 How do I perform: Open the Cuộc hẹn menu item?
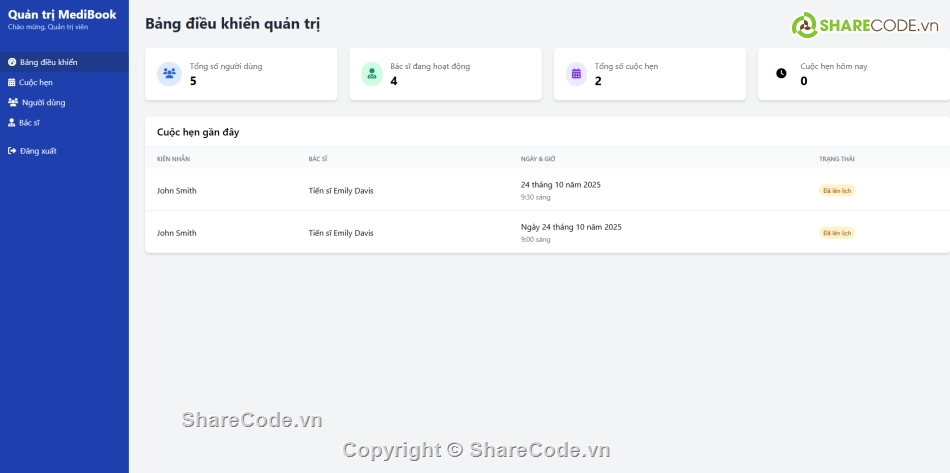tap(36, 82)
